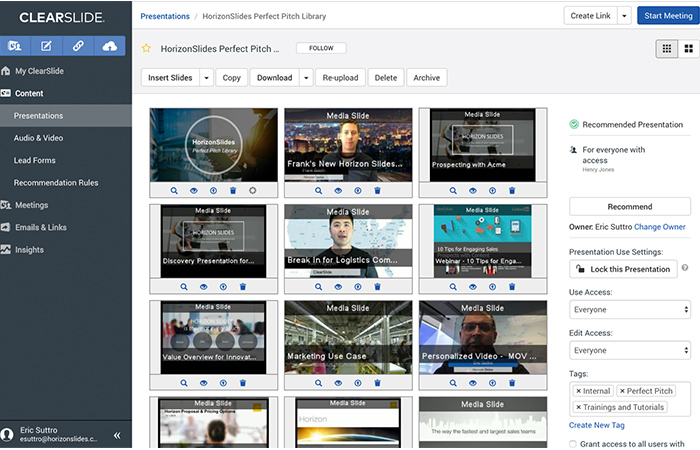Toggle visibility of Break In for Logistics slide

click(338, 287)
